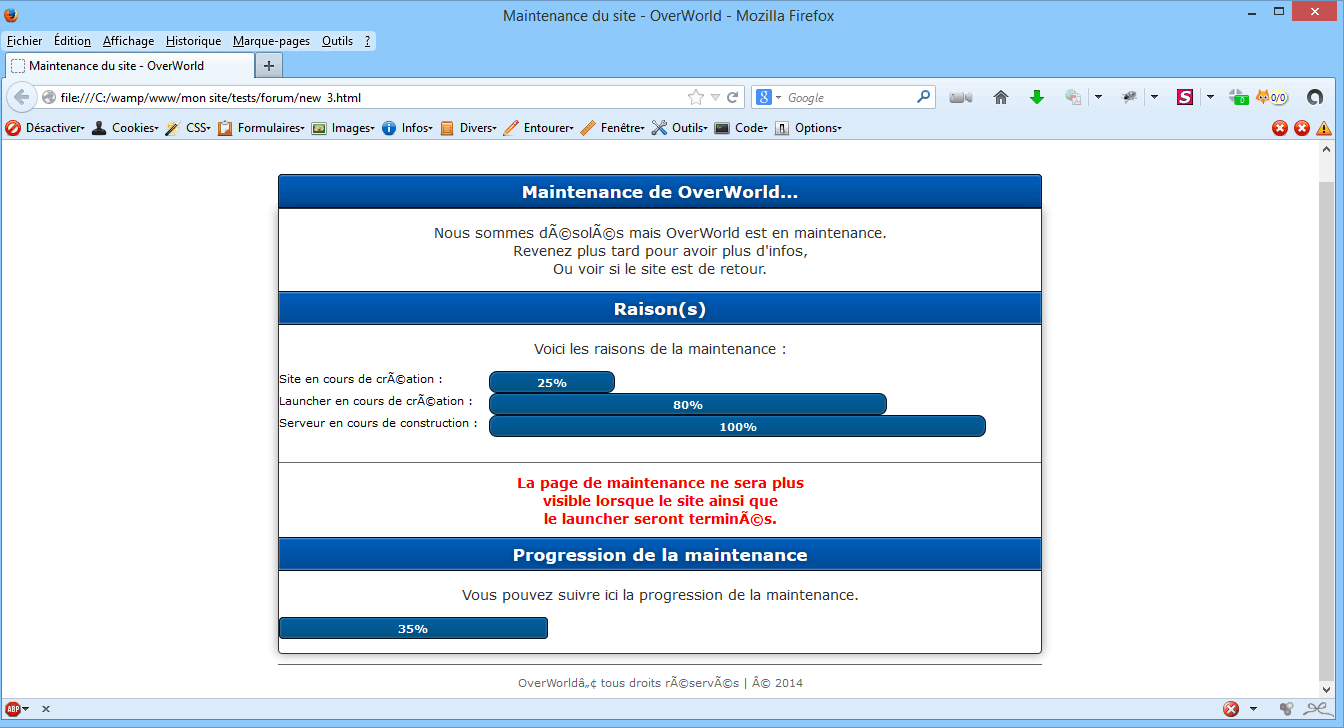Open the CSS dropdown menu
Viewport: 1344px width, 728px height.
(187, 128)
